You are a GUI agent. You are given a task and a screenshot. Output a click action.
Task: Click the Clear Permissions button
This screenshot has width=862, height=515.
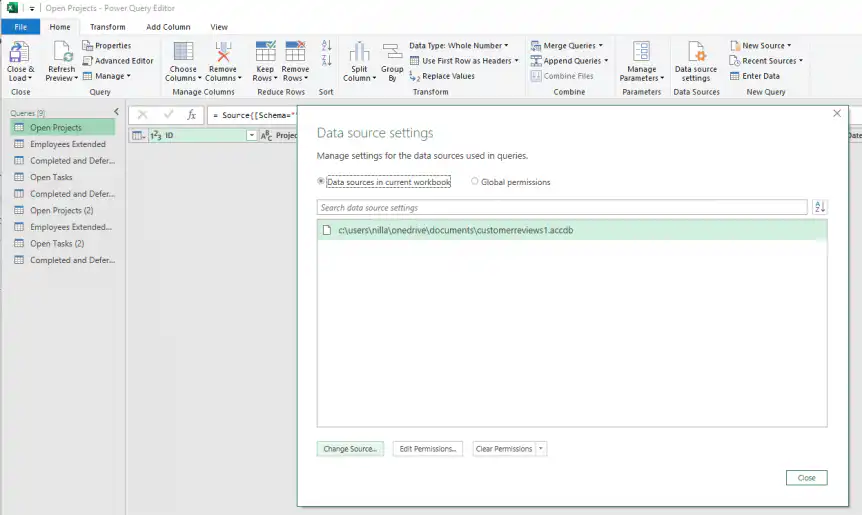[504, 449]
